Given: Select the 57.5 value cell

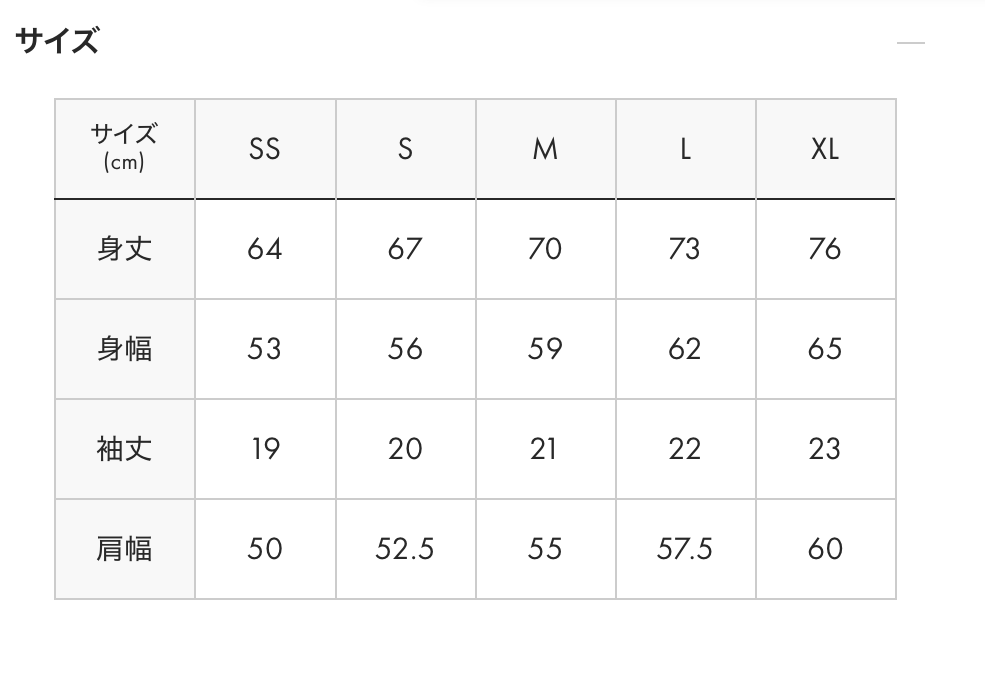Looking at the screenshot, I should coord(685,549).
